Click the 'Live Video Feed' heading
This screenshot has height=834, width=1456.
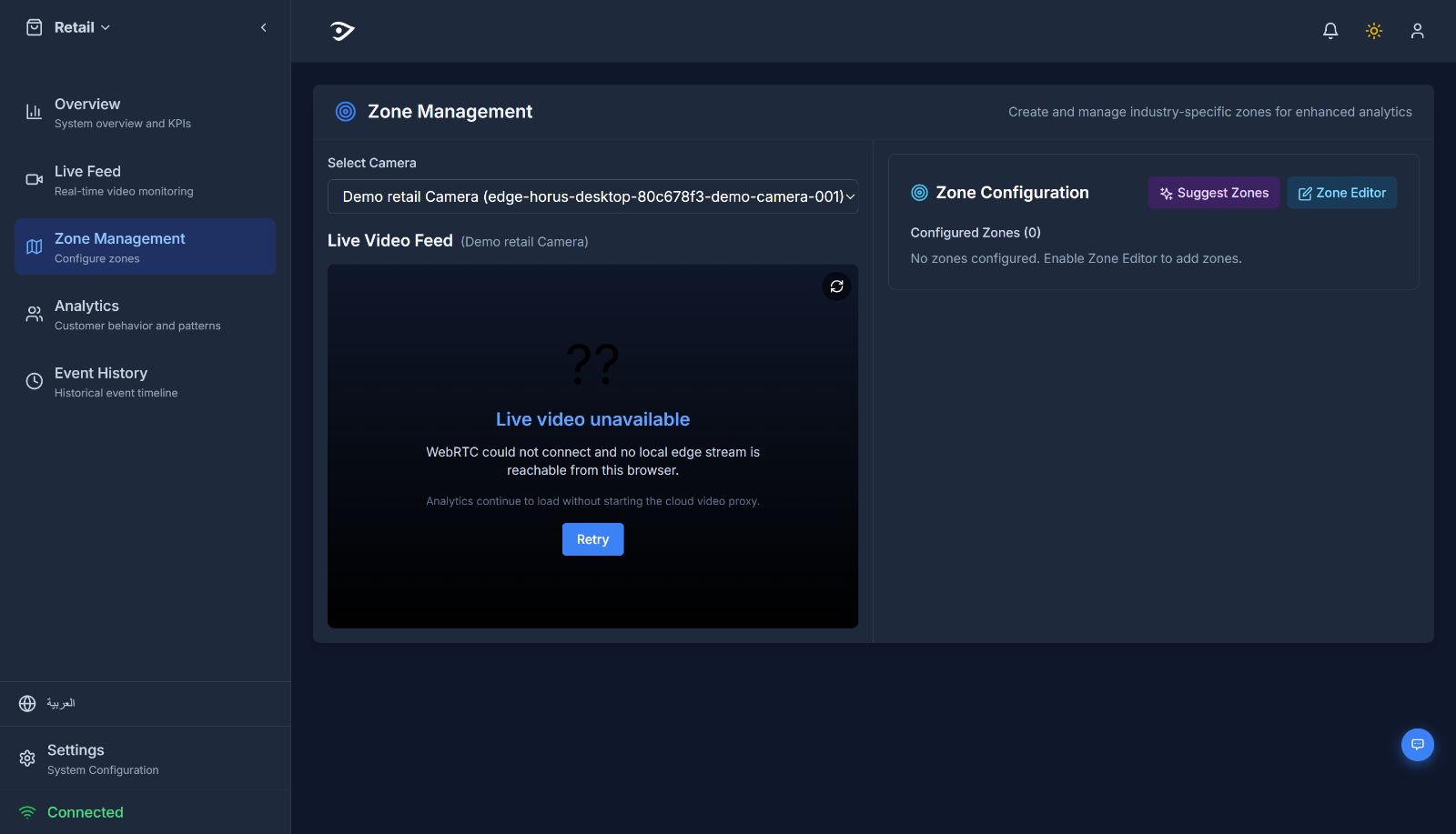390,240
